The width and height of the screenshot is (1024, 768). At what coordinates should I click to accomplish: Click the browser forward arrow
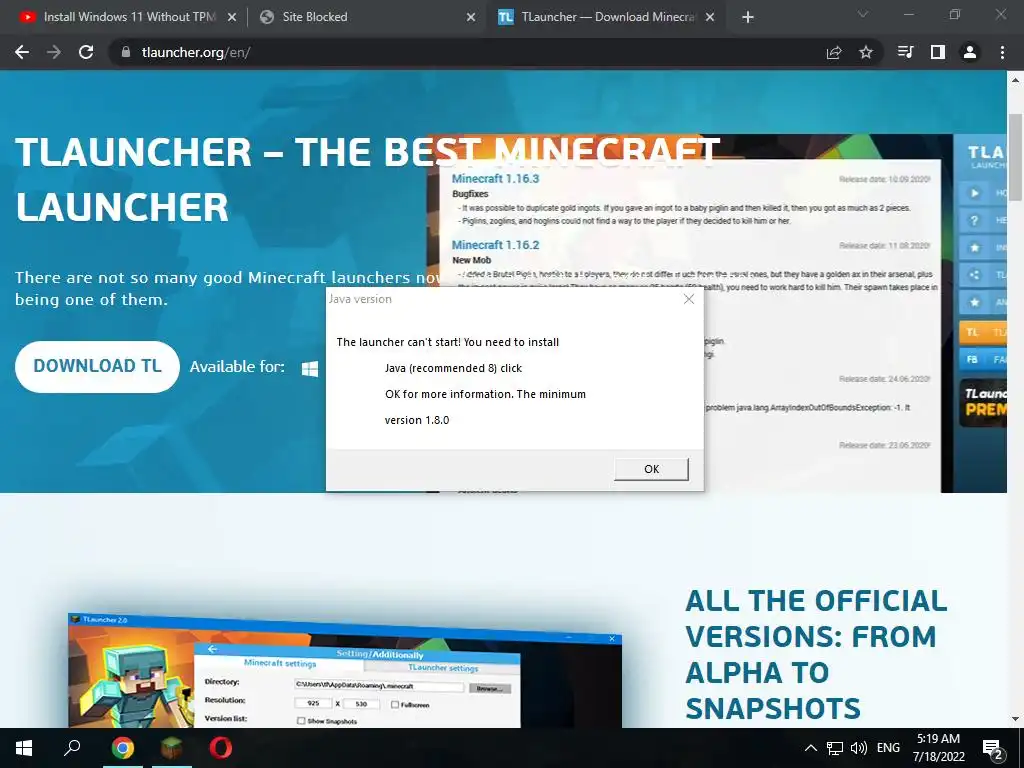click(54, 52)
